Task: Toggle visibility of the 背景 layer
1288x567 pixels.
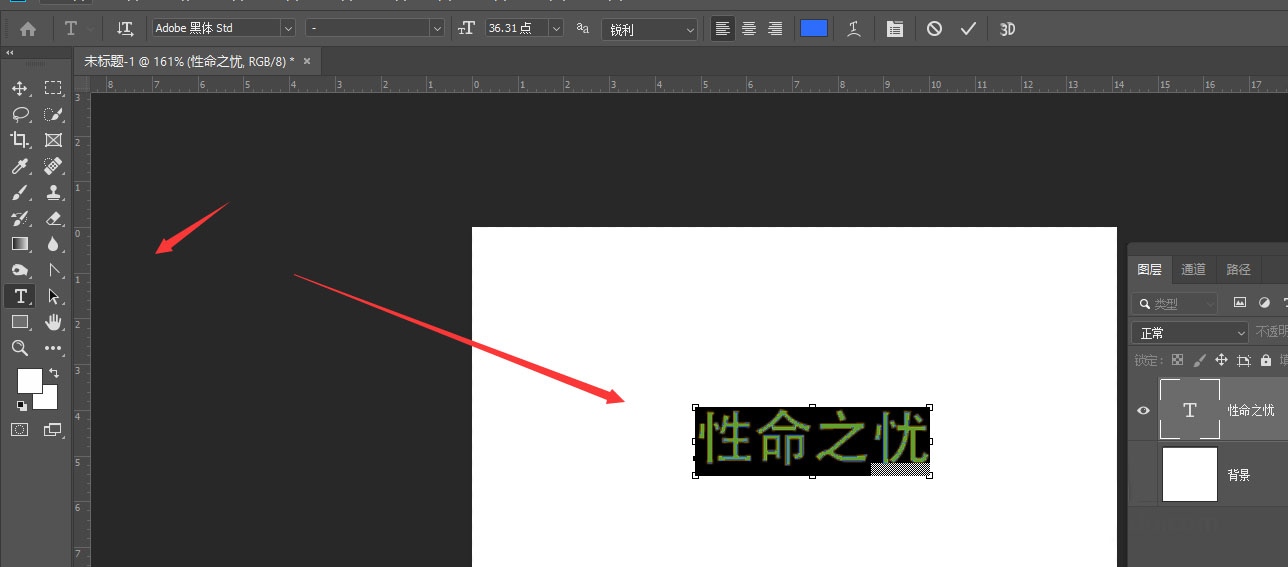Action: (x=1144, y=474)
